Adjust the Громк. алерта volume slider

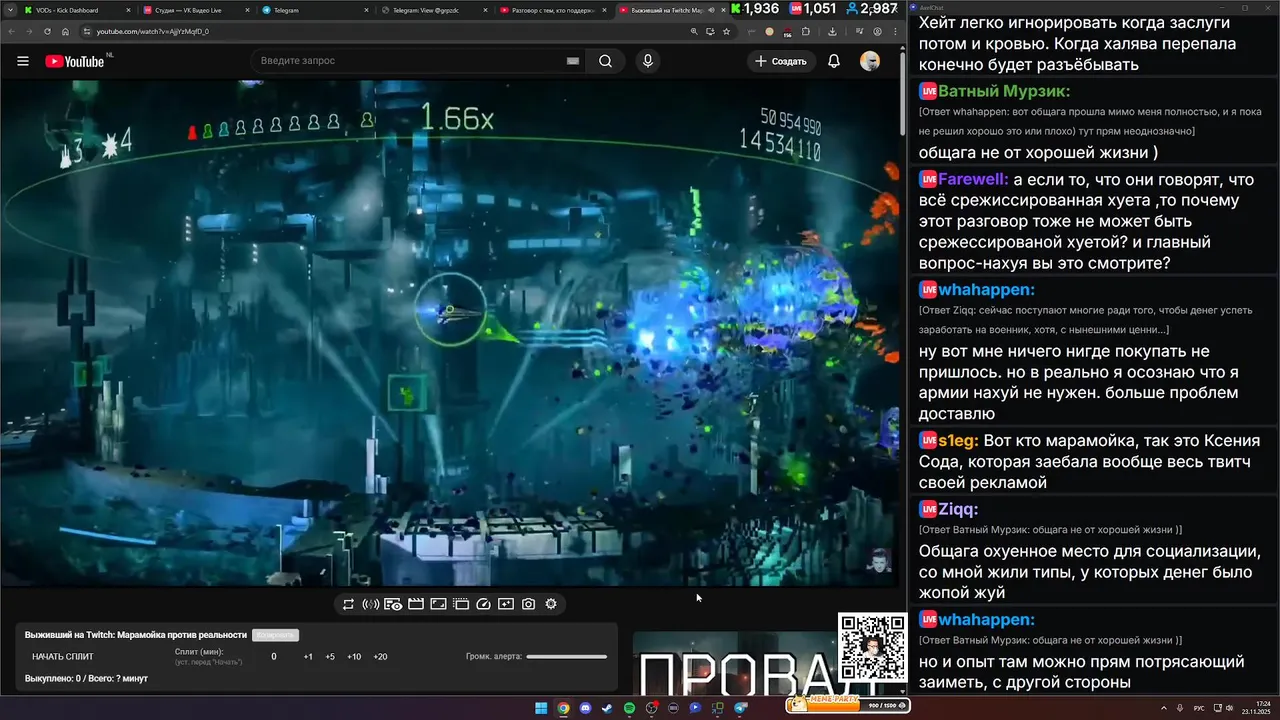point(567,657)
